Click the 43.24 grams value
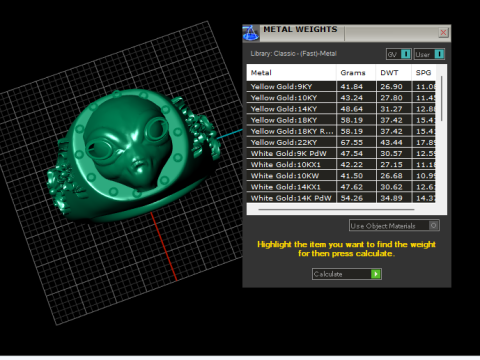Image resolution: width=480 pixels, height=360 pixels. [x=351, y=98]
